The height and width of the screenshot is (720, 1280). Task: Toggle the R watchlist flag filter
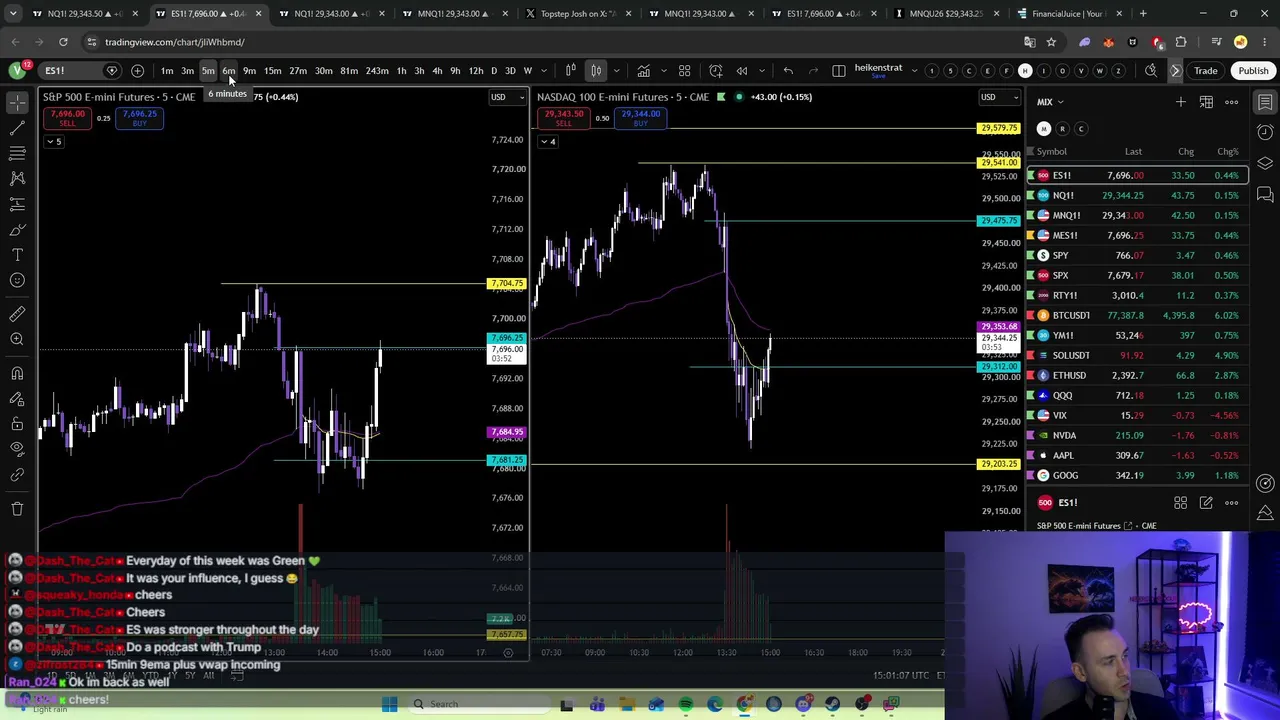[1062, 129]
